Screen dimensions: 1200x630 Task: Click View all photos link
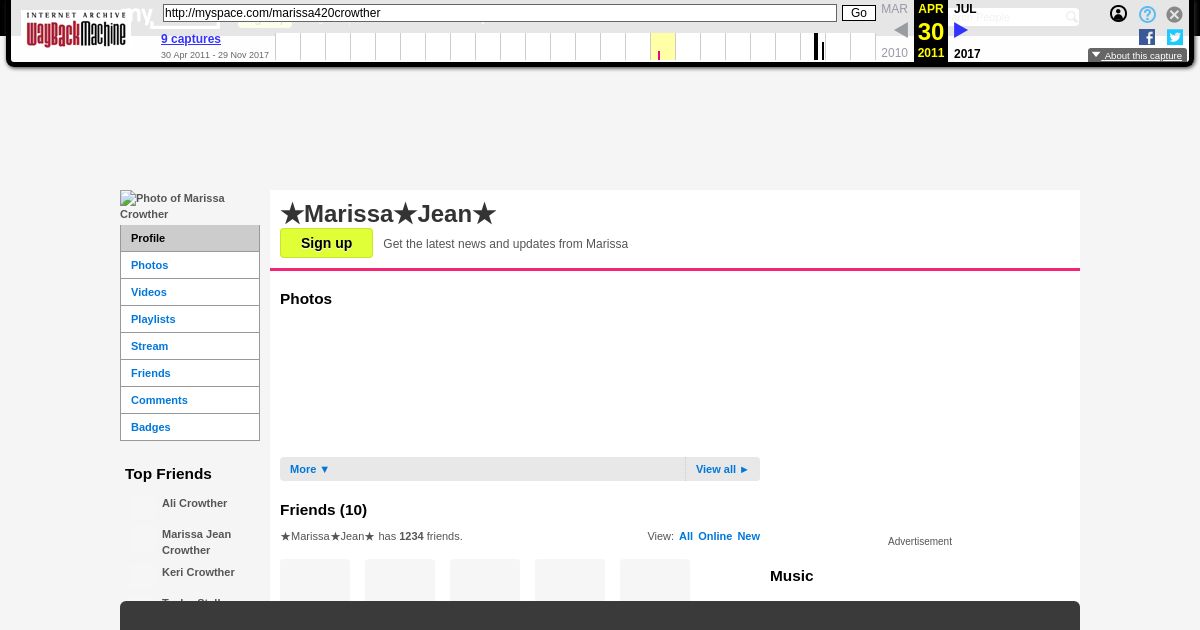(x=722, y=469)
